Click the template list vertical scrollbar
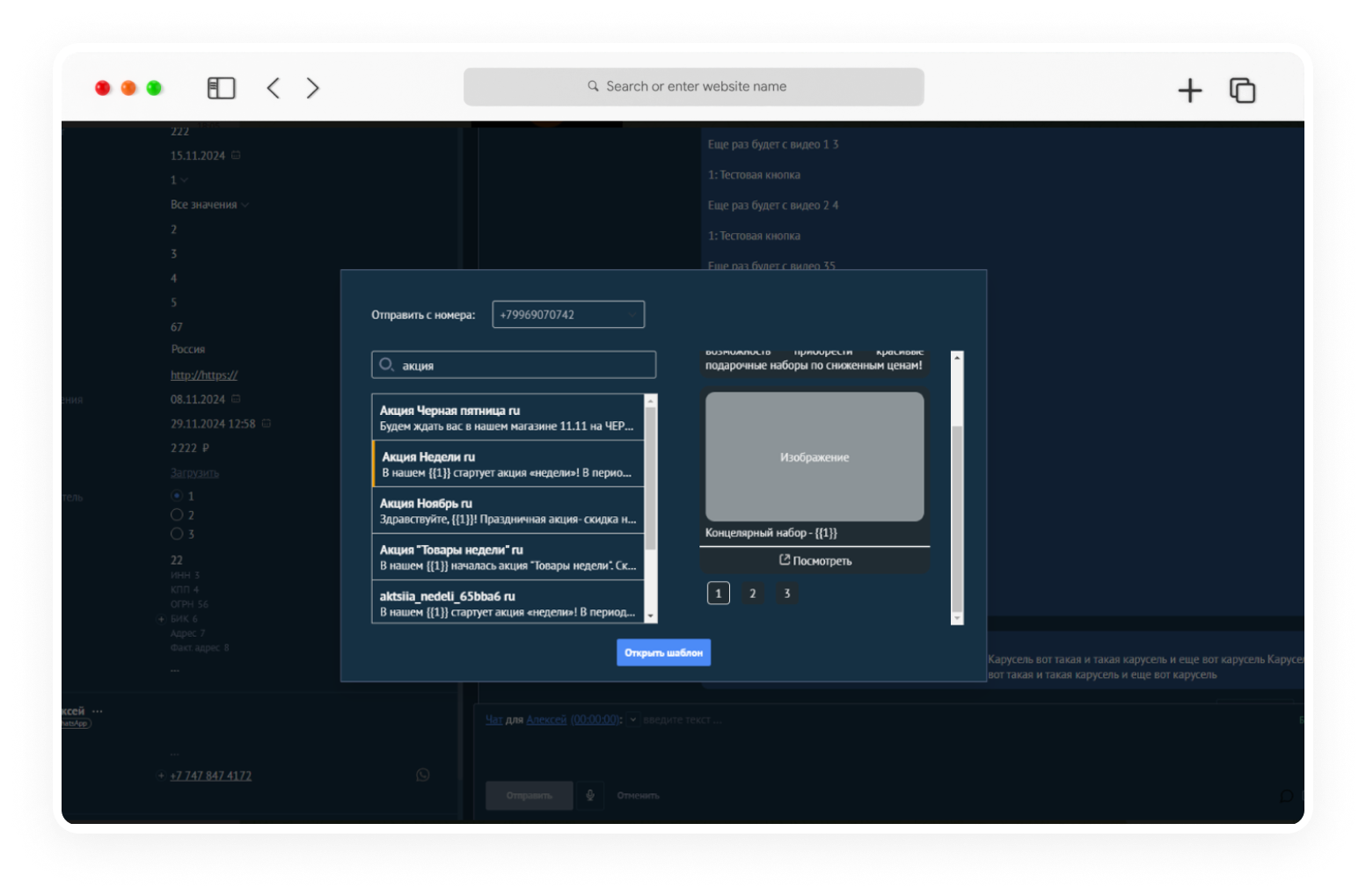The width and height of the screenshot is (1366, 896). pos(651,508)
